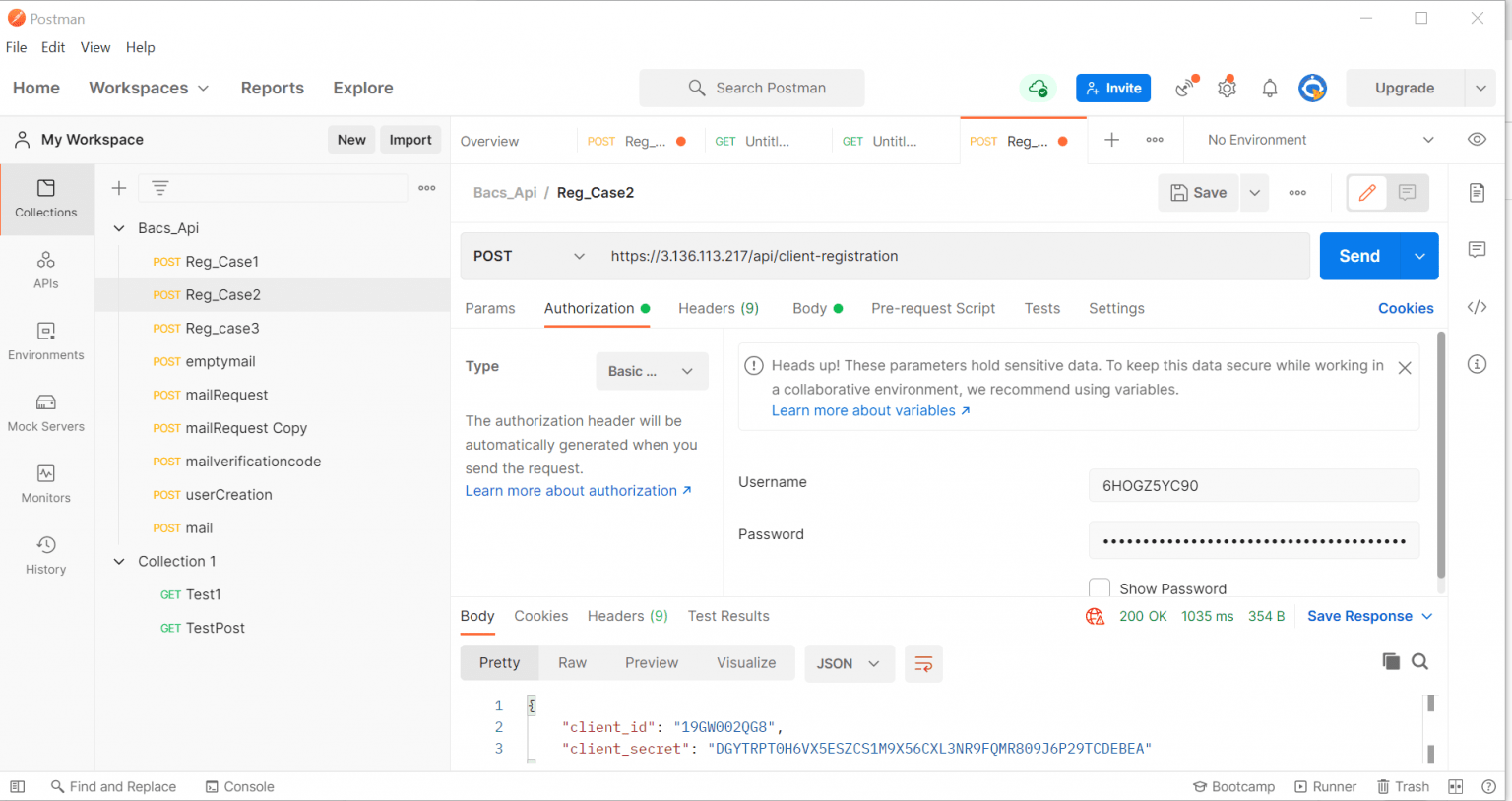Select the Environments sidebar icon

click(x=45, y=342)
